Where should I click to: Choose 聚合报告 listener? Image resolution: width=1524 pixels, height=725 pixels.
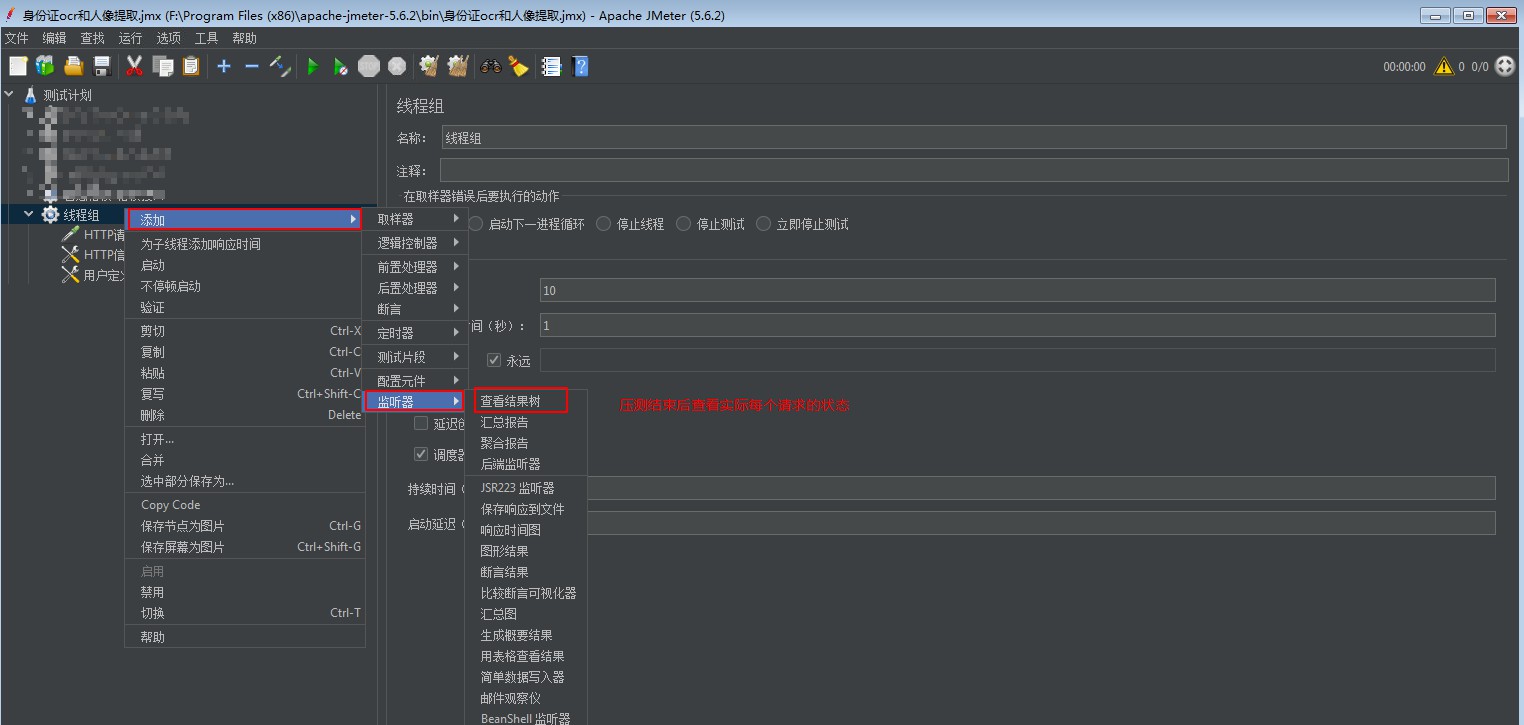(x=526, y=443)
